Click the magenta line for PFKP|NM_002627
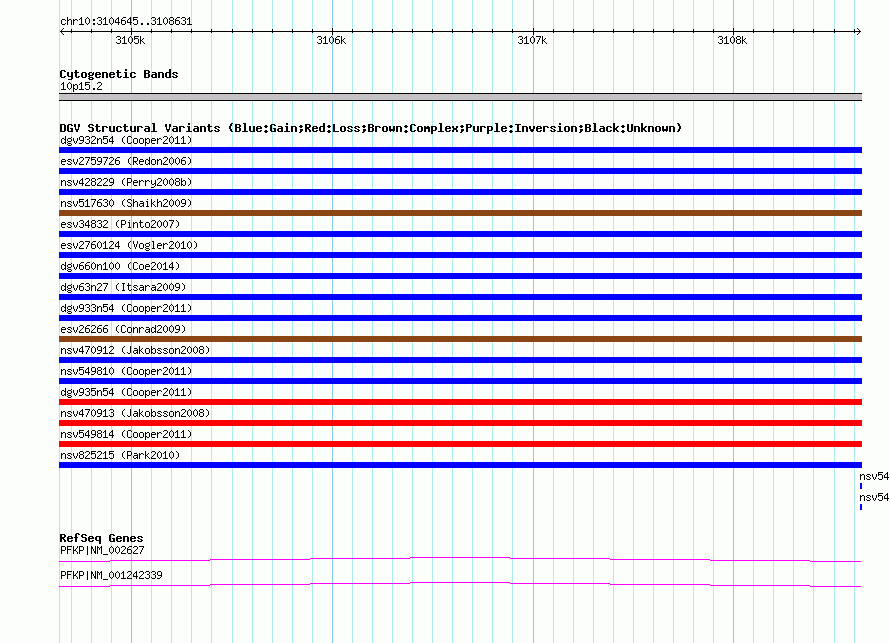890x643 pixels. (x=460, y=560)
